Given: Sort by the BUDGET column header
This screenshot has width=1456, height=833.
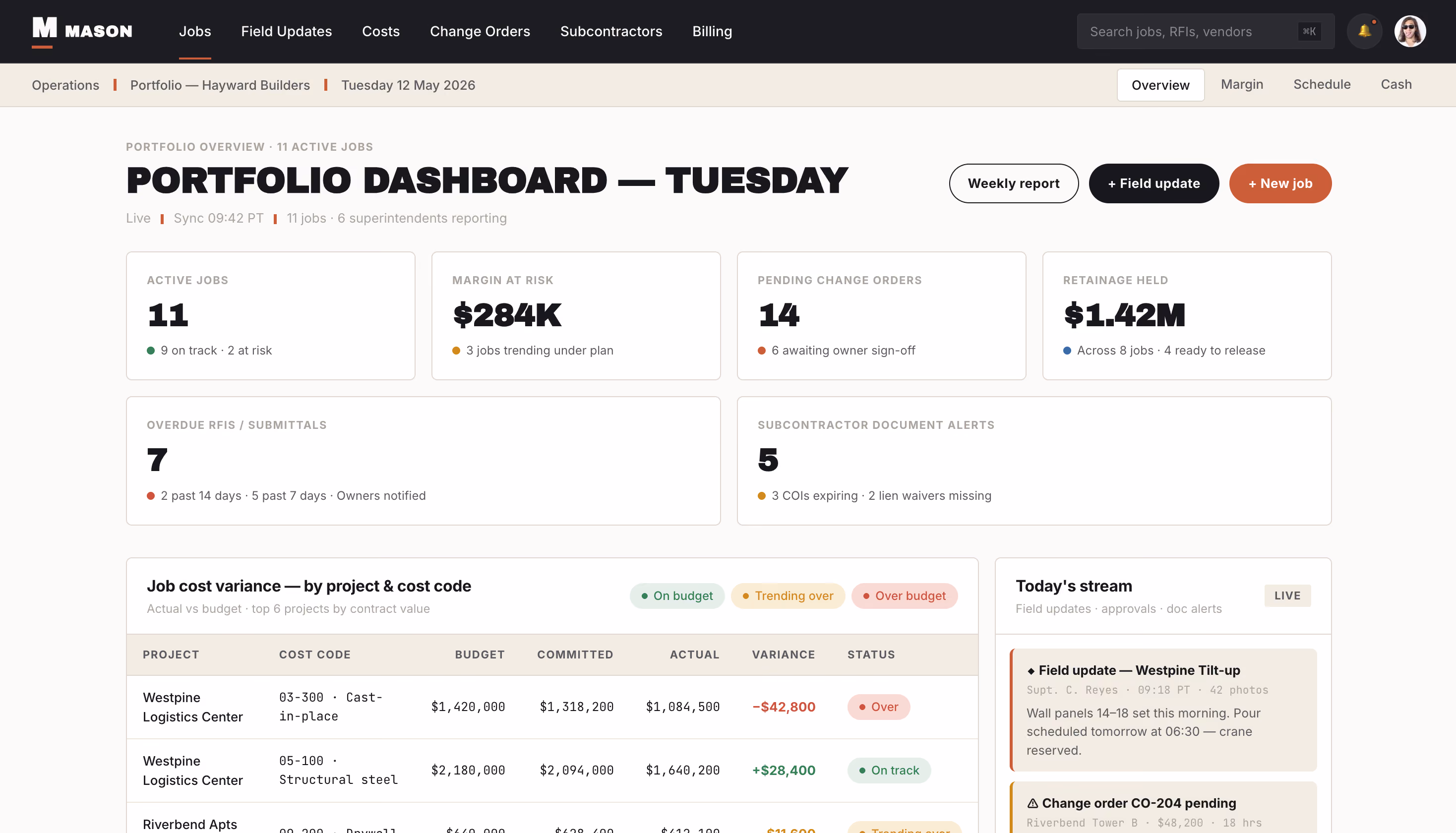Looking at the screenshot, I should point(480,654).
